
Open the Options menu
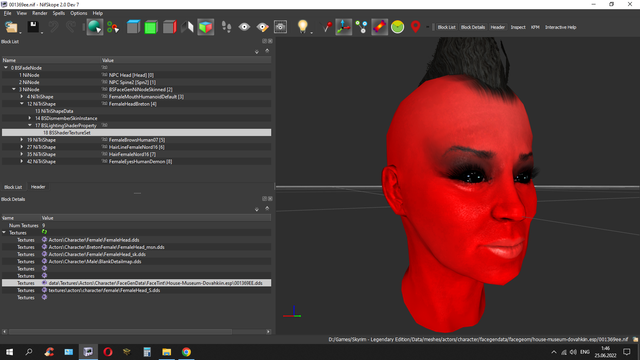pos(79,13)
